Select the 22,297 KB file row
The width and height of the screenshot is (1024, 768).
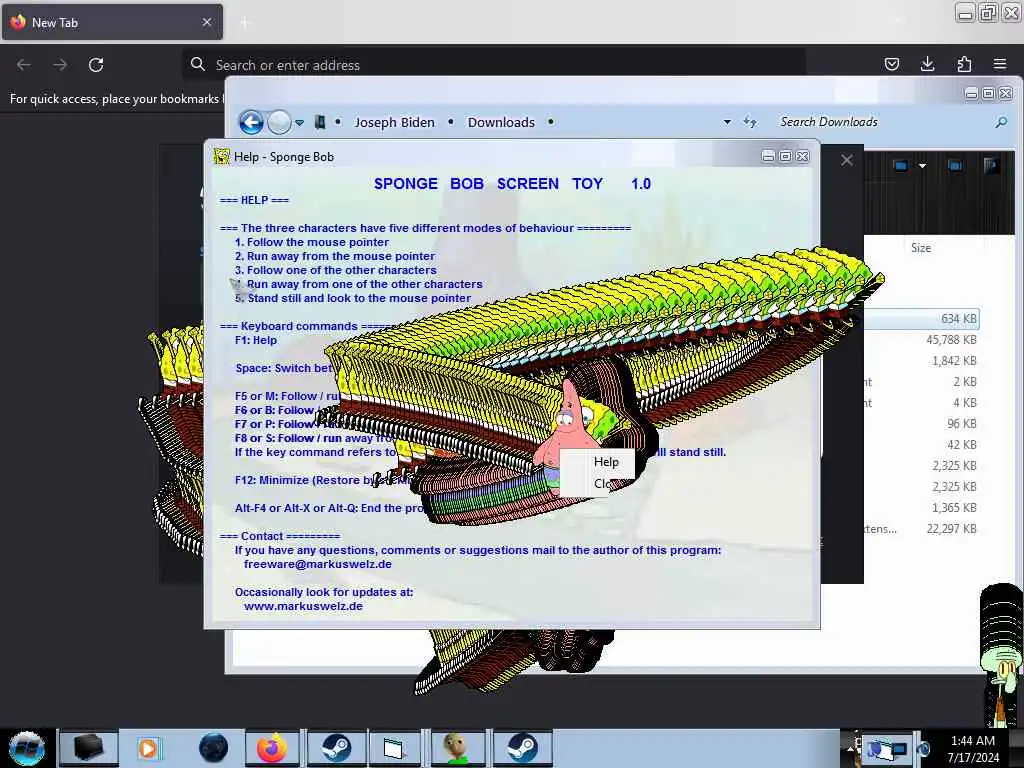921,528
